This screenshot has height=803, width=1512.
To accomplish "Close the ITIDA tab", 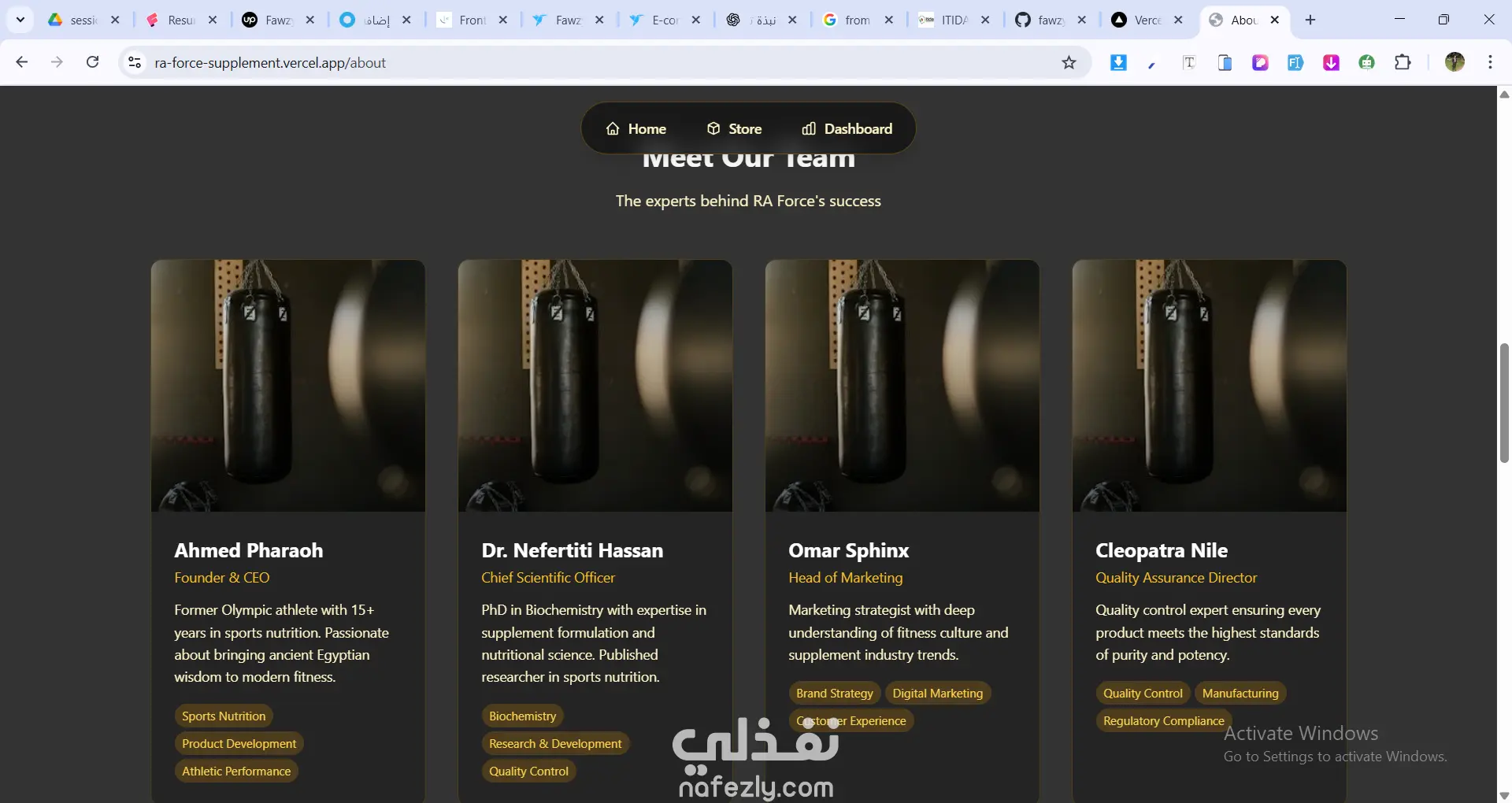I will (985, 20).
